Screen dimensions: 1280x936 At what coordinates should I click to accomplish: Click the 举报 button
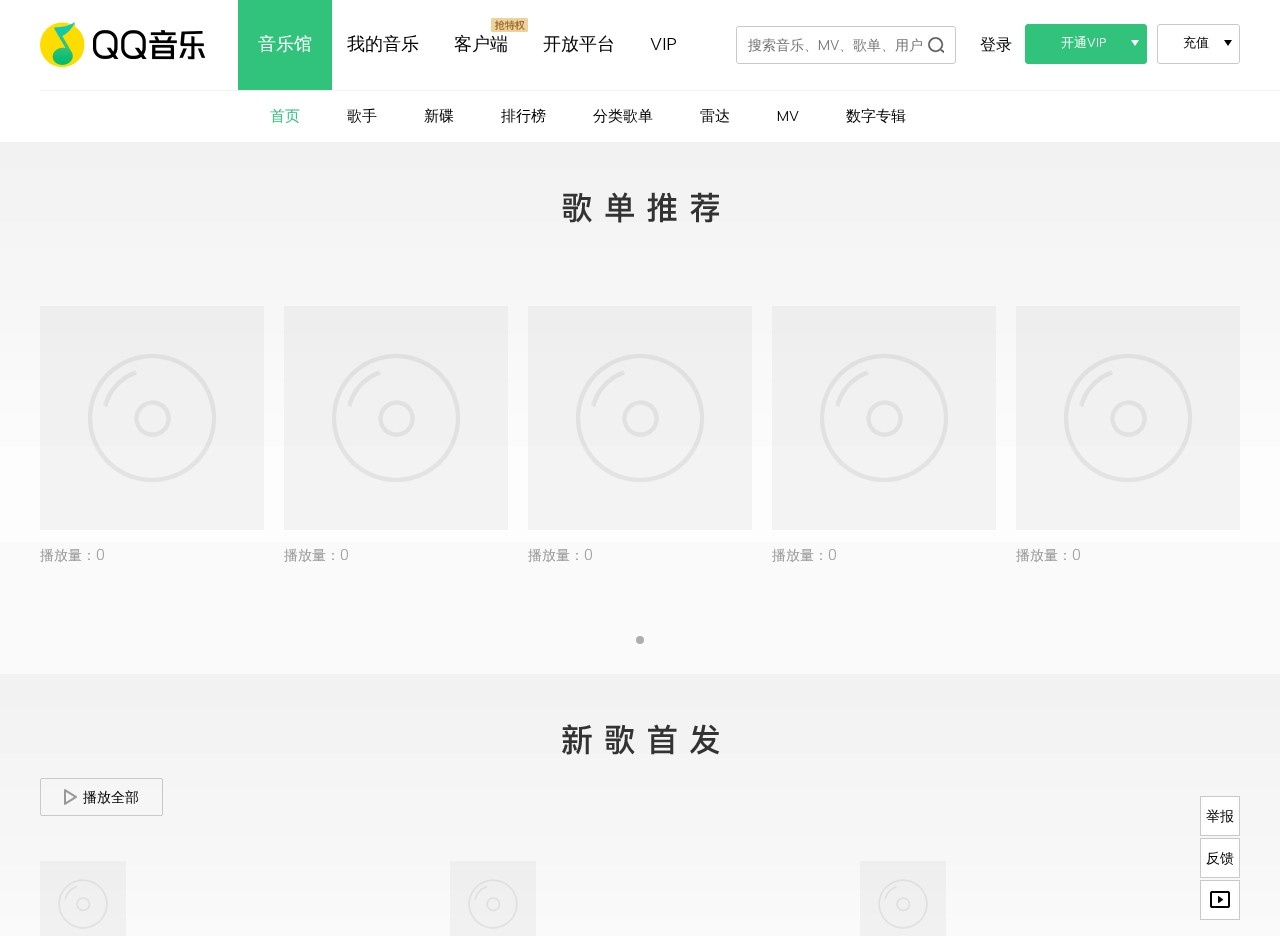(1219, 816)
